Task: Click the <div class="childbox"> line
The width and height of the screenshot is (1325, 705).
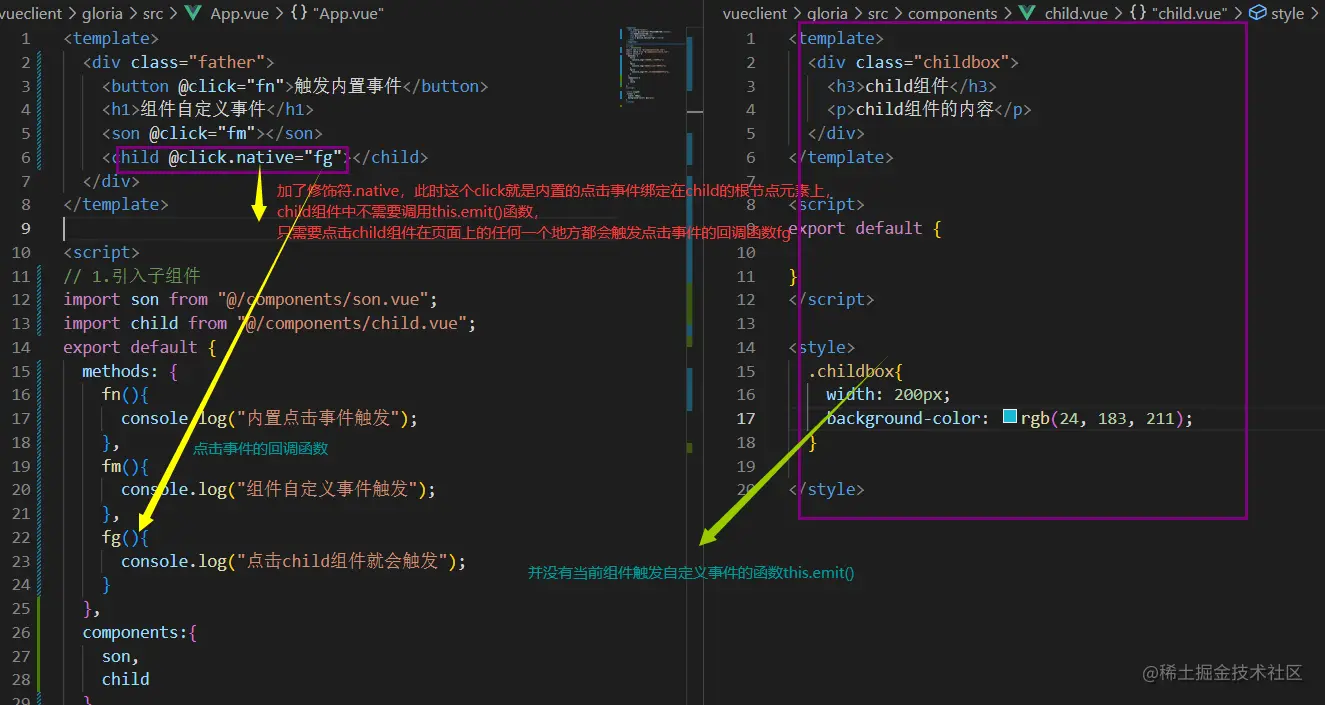Action: point(914,62)
